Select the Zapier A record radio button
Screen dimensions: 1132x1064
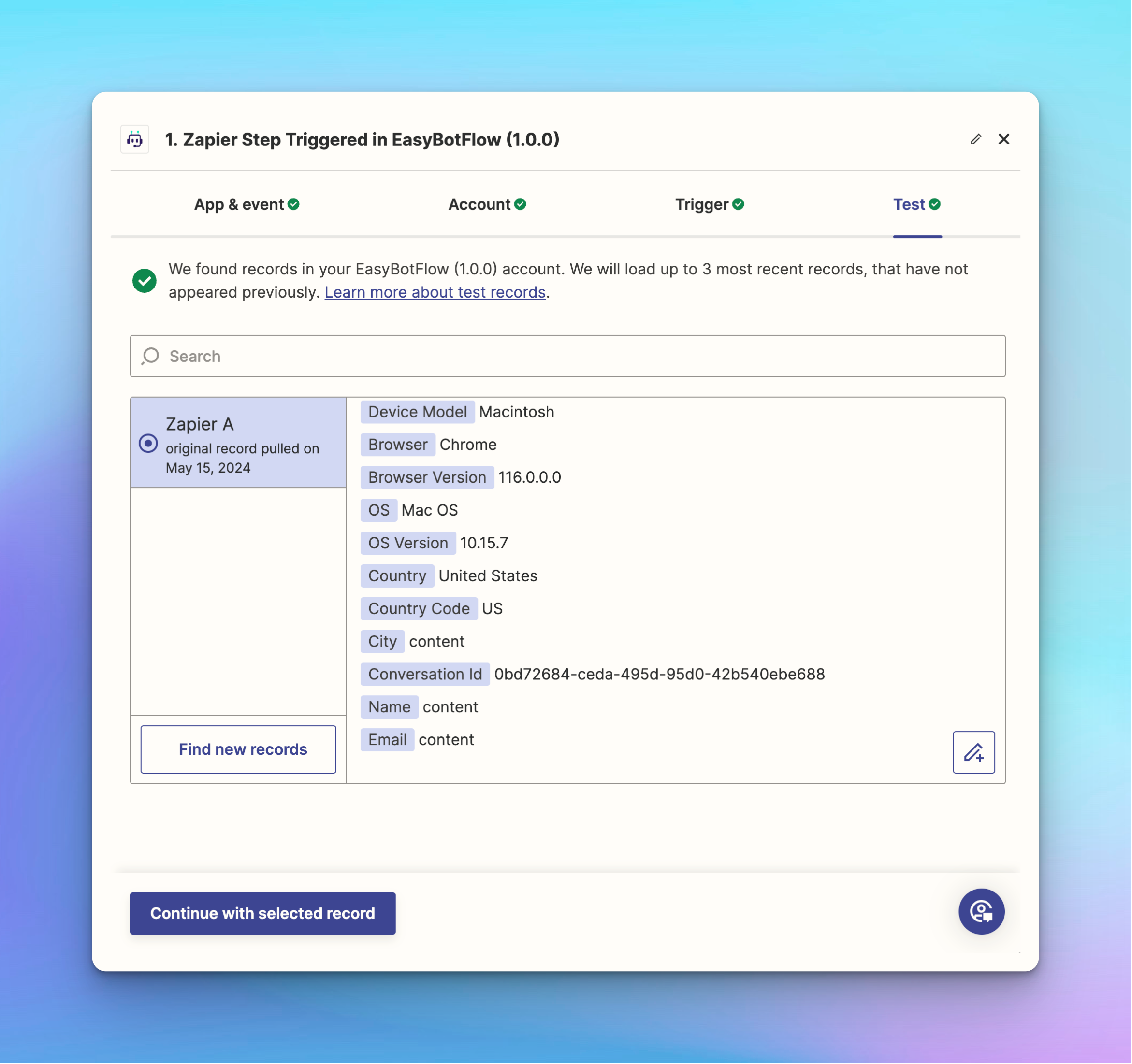(148, 444)
